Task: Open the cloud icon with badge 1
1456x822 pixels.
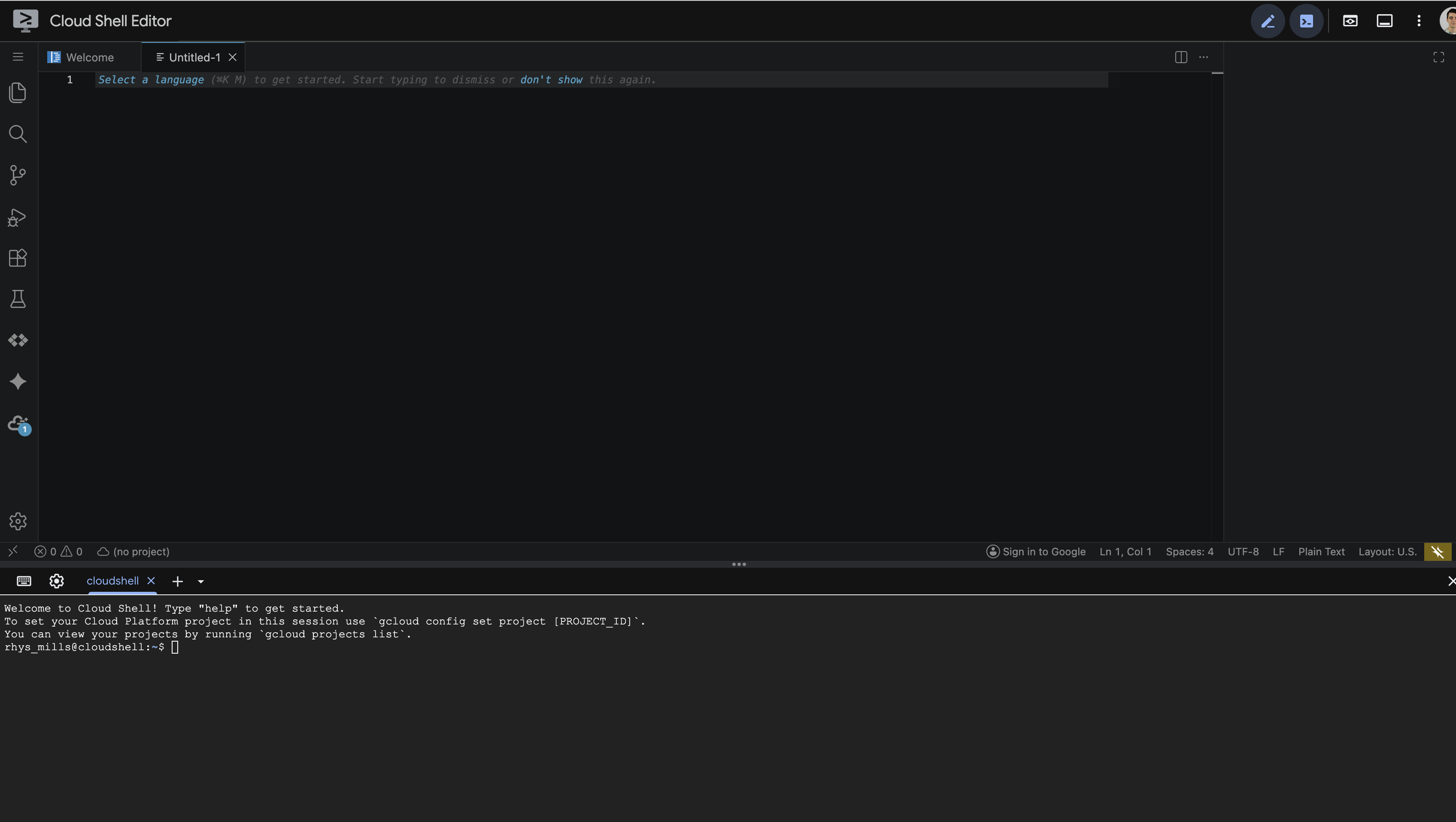Action: 19,425
